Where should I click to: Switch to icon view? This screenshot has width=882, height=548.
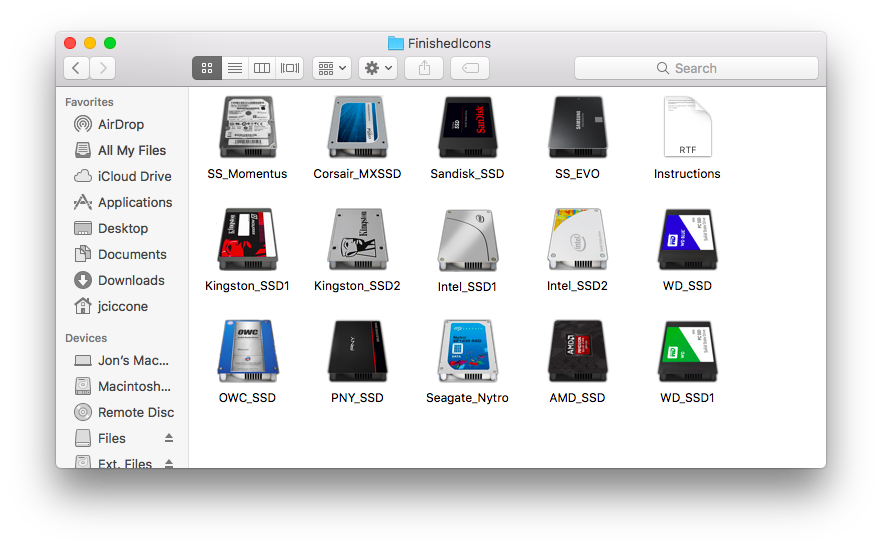[x=207, y=68]
